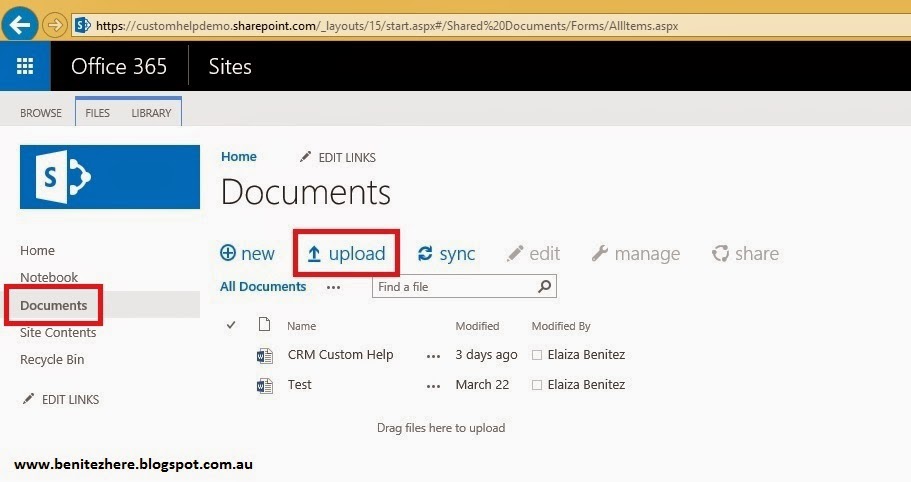Click the Home breadcrumb link above Documents

[239, 156]
